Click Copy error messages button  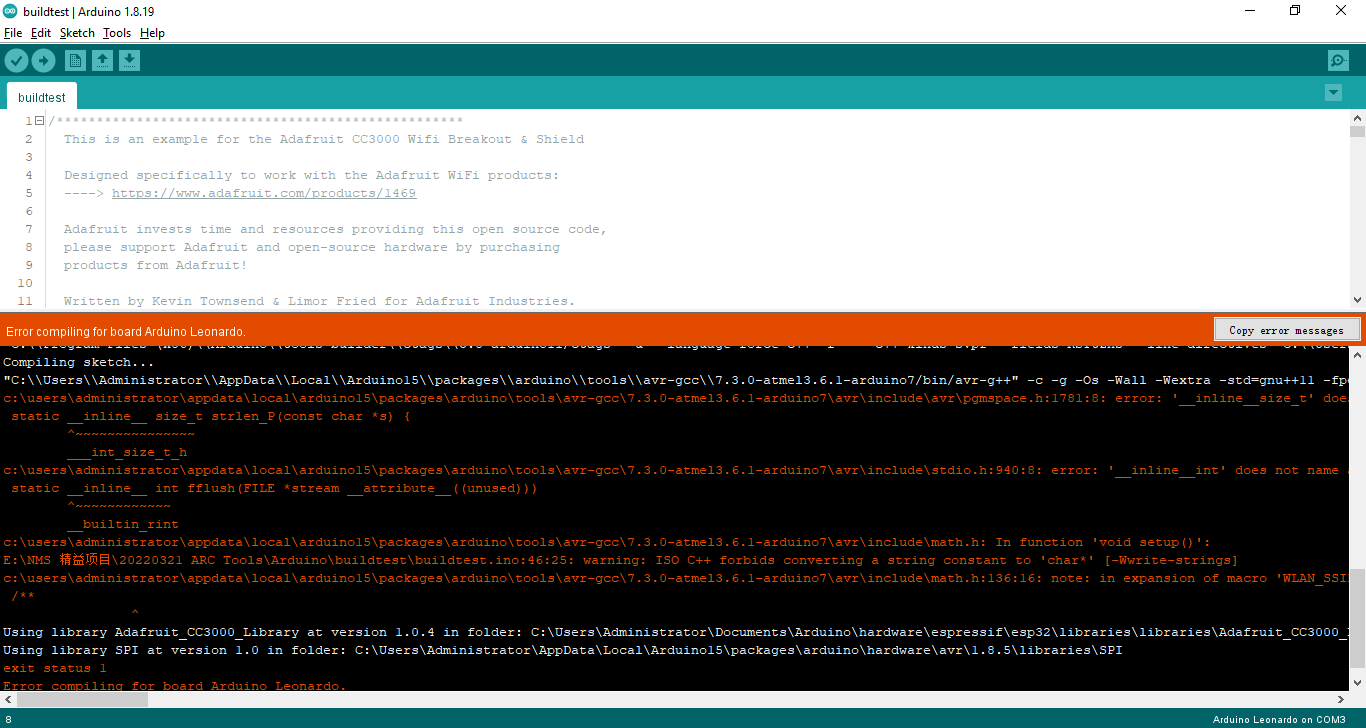[x=1286, y=330]
